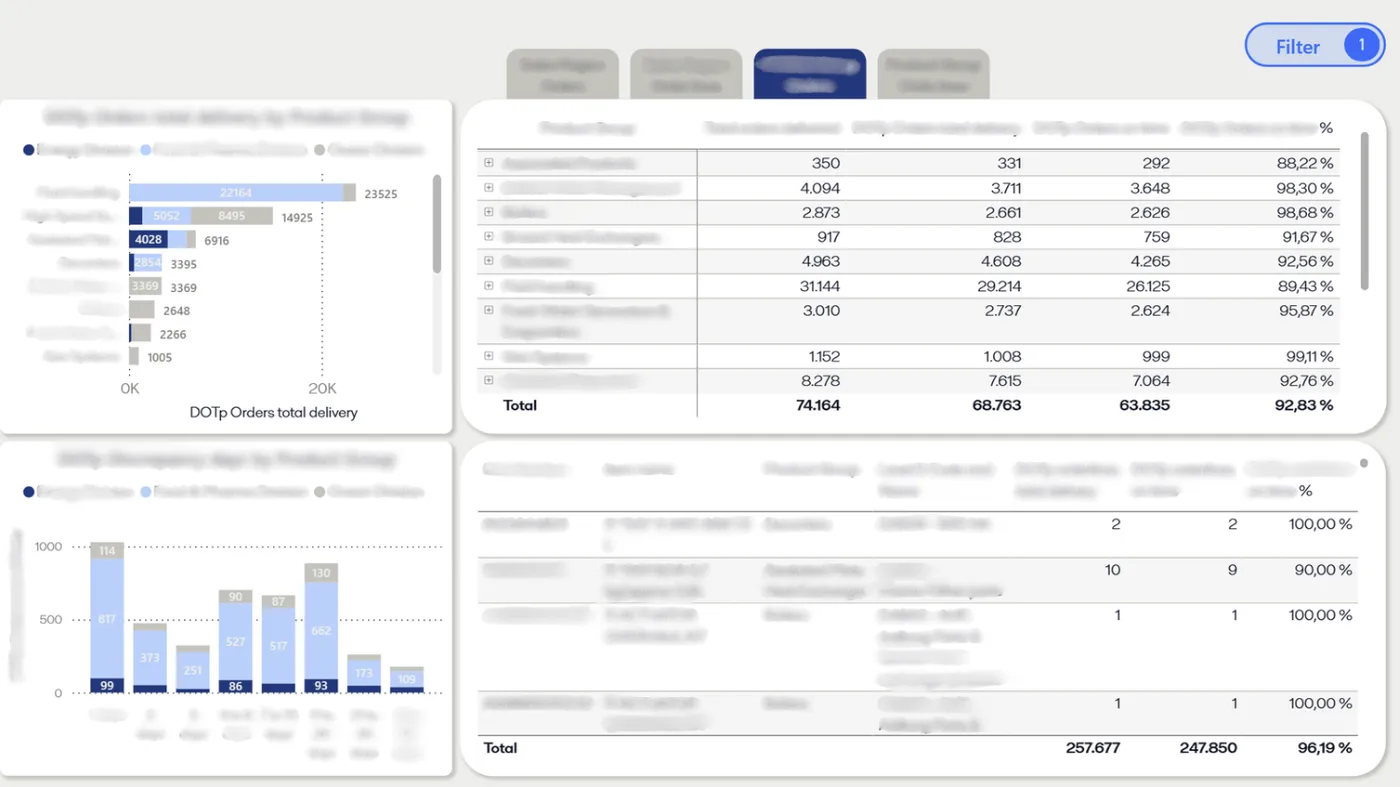
Task: Click the product group table's vertical scrollbar
Action: coord(1365,212)
